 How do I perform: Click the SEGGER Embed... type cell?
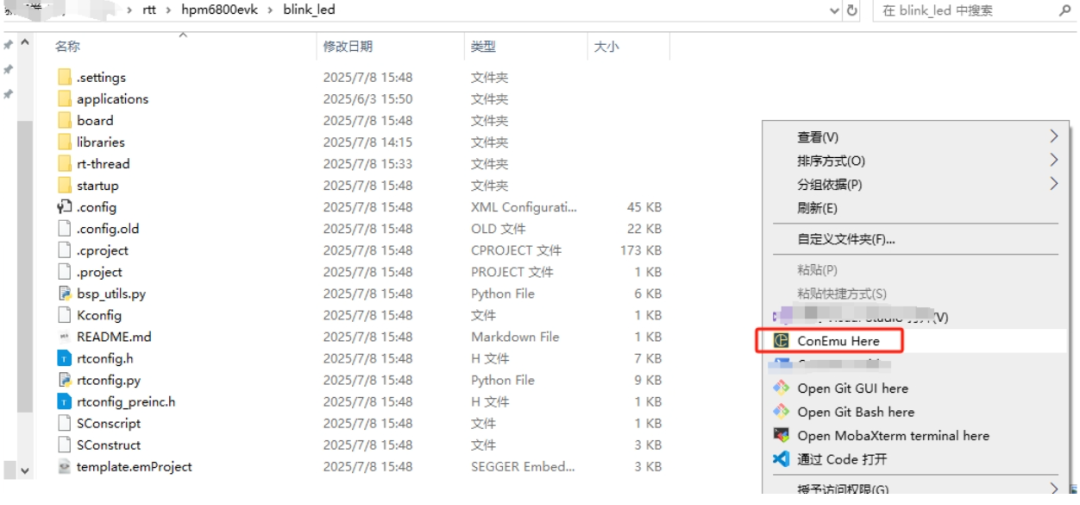[x=523, y=466]
